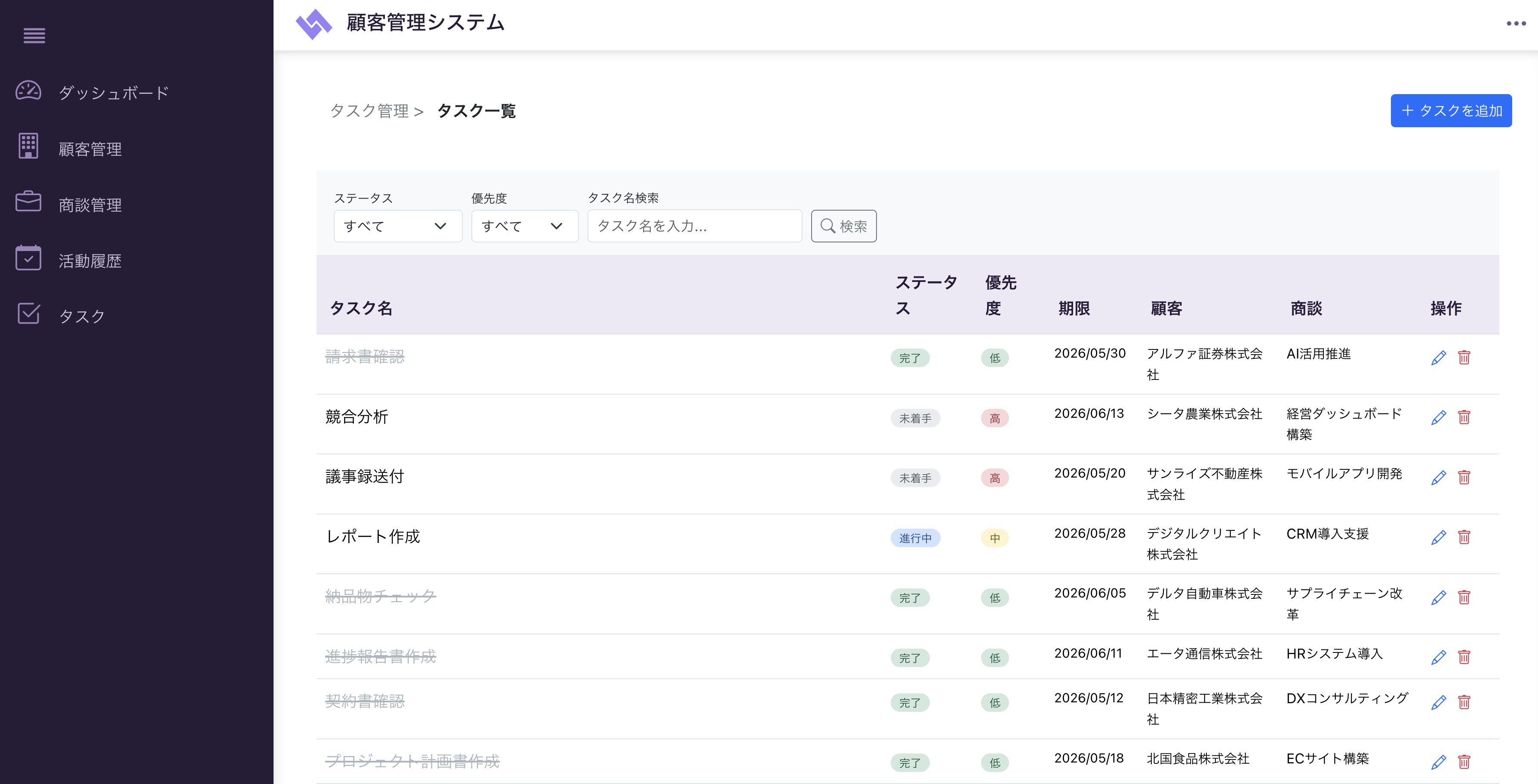The width and height of the screenshot is (1538, 784).
Task: Click the struck-through 納品物チェック task name
Action: pyautogui.click(x=380, y=596)
